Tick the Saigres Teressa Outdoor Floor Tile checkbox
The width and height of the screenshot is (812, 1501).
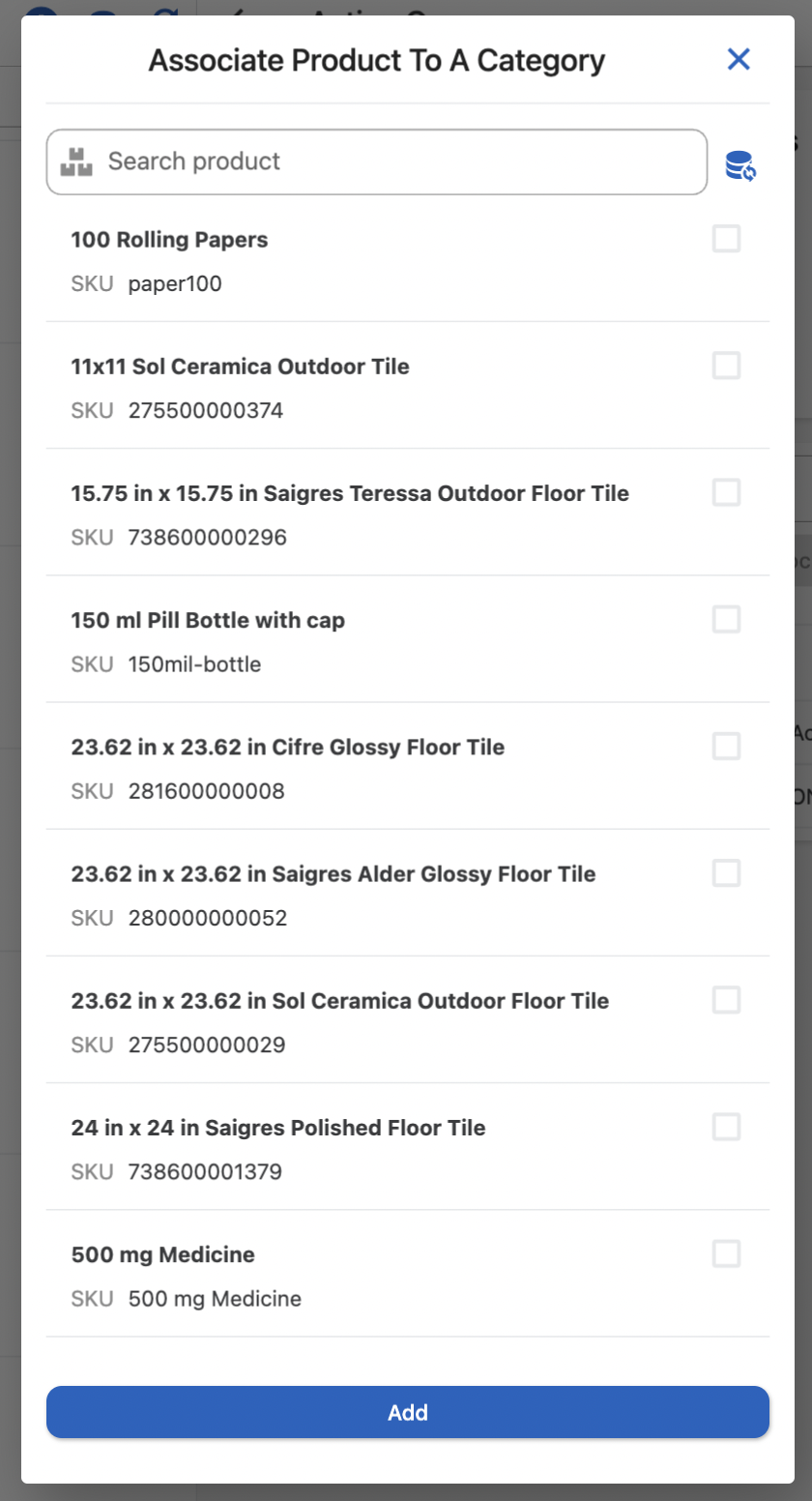point(726,492)
